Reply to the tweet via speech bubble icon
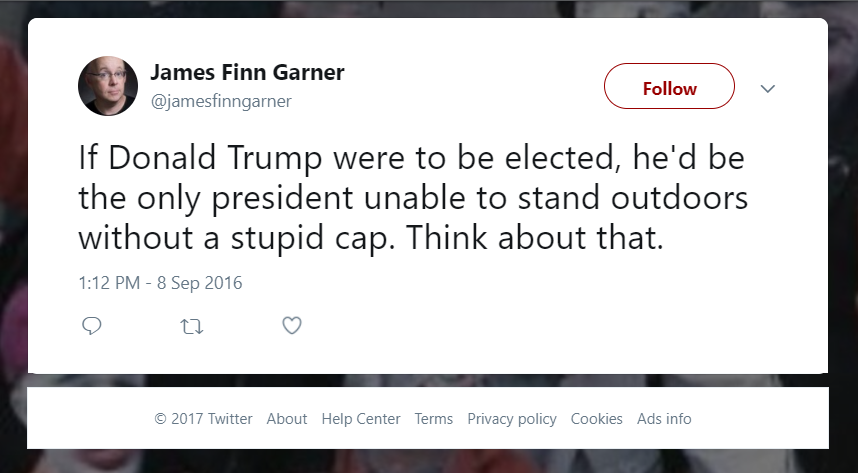This screenshot has height=473, width=858. pyautogui.click(x=92, y=325)
